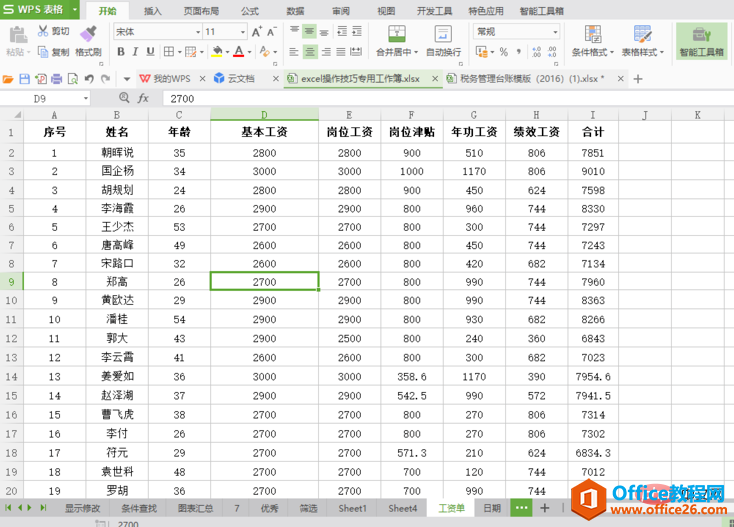This screenshot has width=734, height=527.
Task: Switch to the Sheet4 sheet tab
Action: coord(402,508)
